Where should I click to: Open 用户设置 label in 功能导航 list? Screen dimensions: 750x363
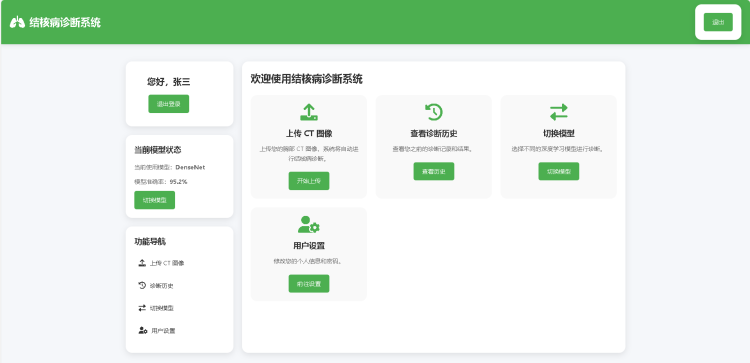click(x=163, y=330)
